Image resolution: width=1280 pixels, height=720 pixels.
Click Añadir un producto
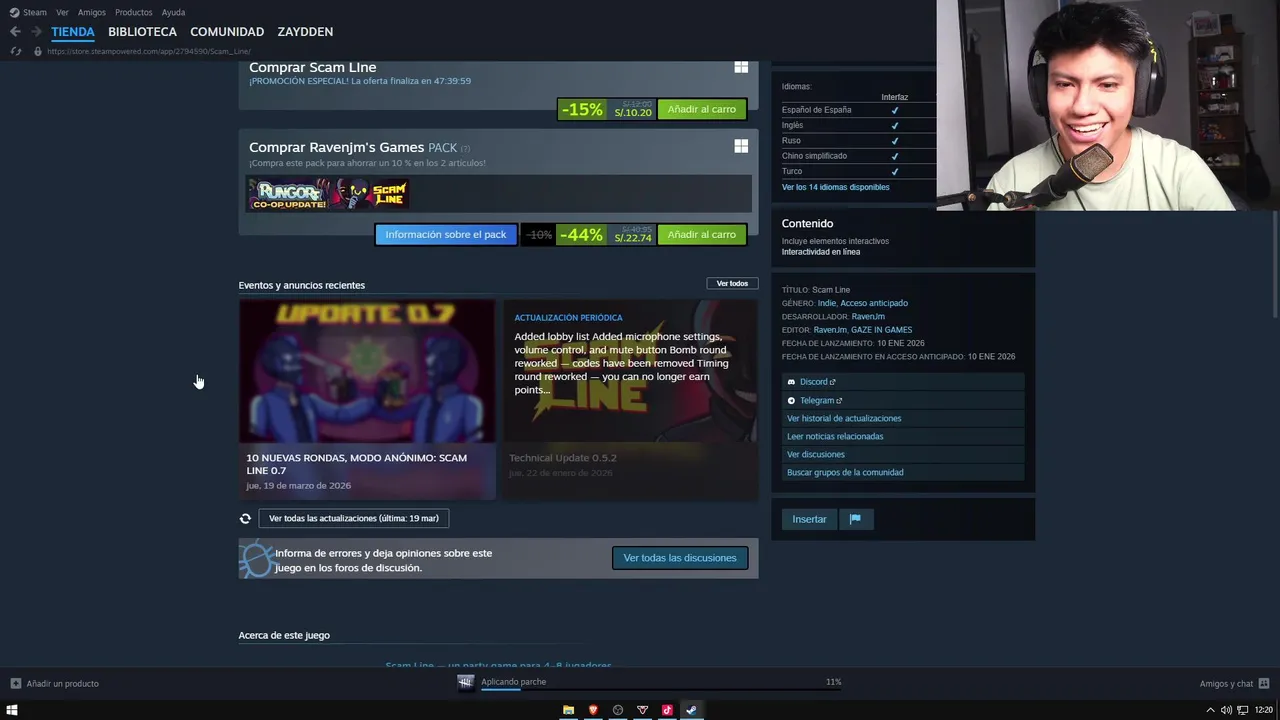point(62,683)
